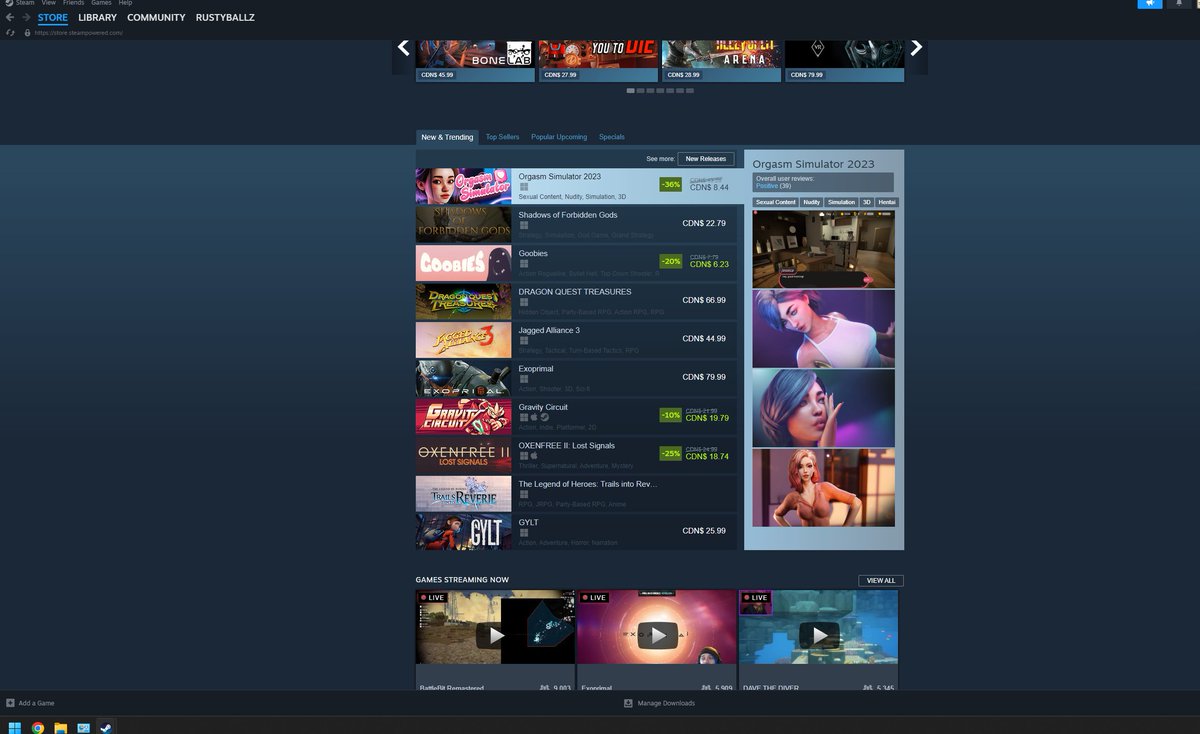The width and height of the screenshot is (1200, 734).
Task: Click the last carousel page dot
Action: tap(690, 90)
